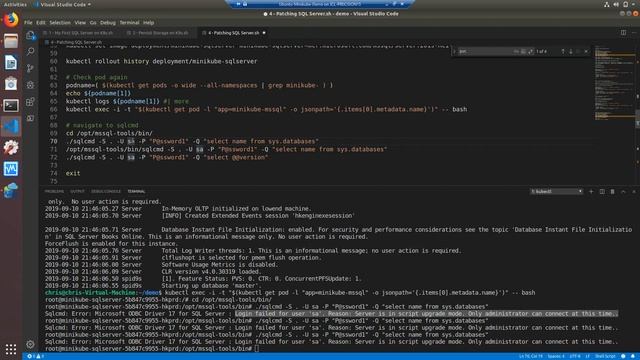Kill the terminal with trash icon

(613, 191)
